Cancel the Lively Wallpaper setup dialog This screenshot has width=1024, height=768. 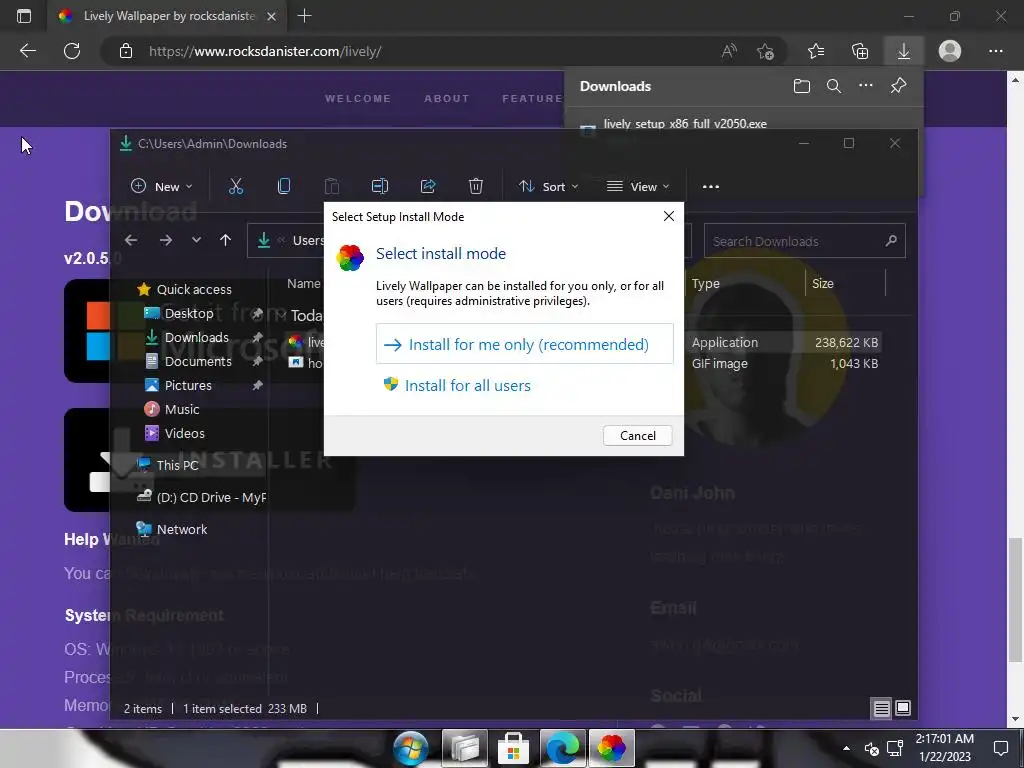coord(637,436)
